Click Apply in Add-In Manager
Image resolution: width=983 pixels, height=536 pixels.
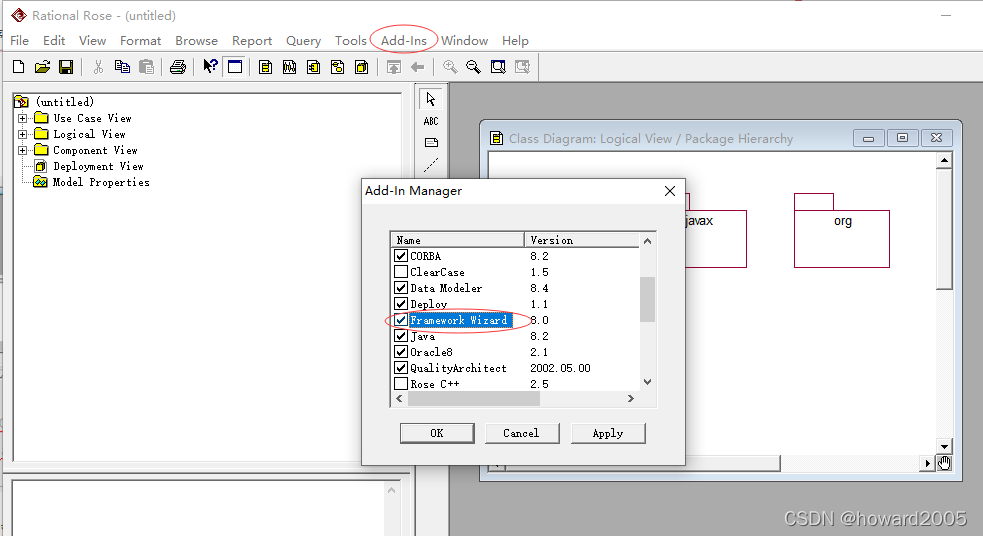point(607,433)
